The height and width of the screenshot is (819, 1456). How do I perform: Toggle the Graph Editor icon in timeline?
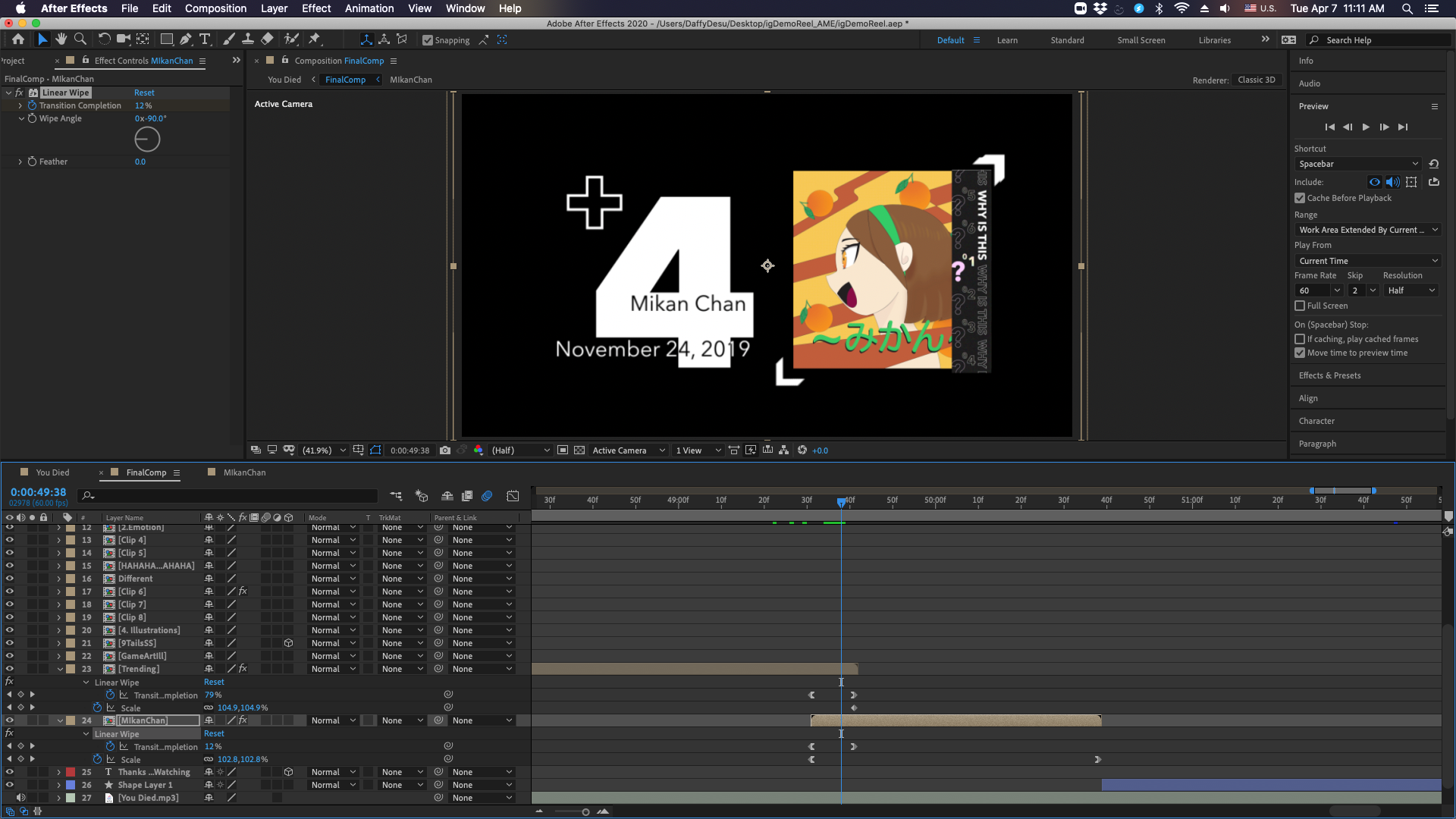[x=513, y=496]
